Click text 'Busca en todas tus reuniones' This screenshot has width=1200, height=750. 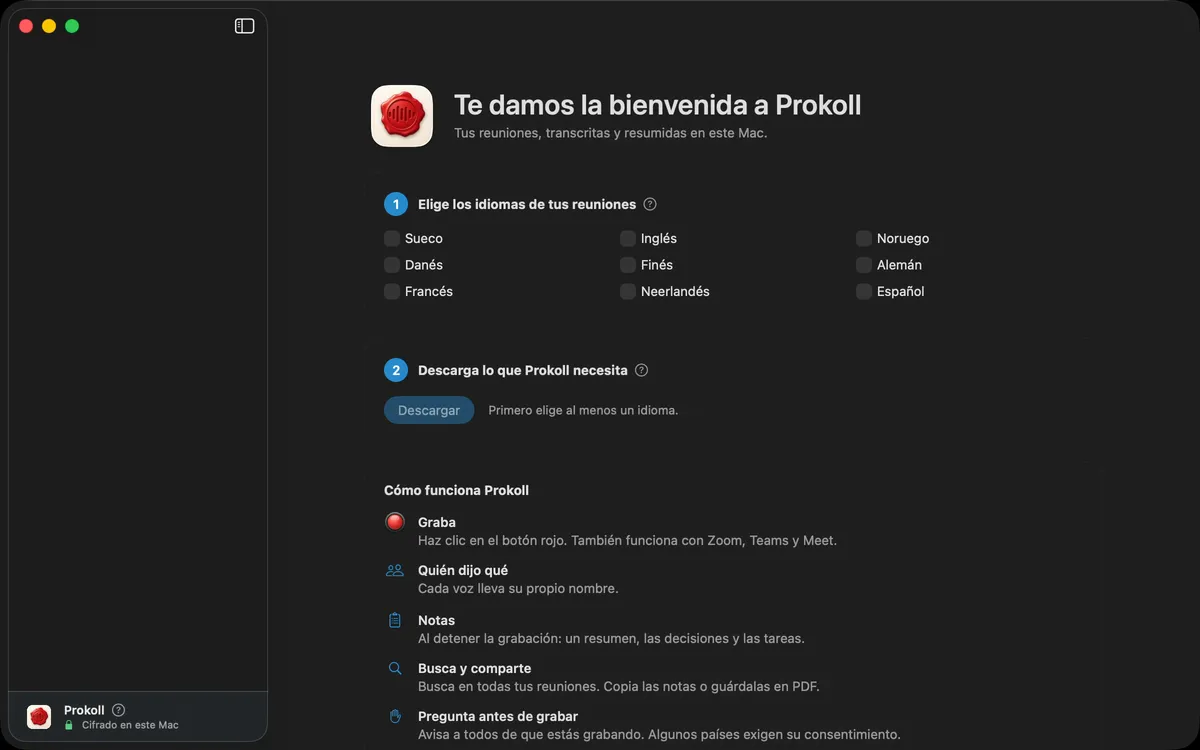point(509,686)
